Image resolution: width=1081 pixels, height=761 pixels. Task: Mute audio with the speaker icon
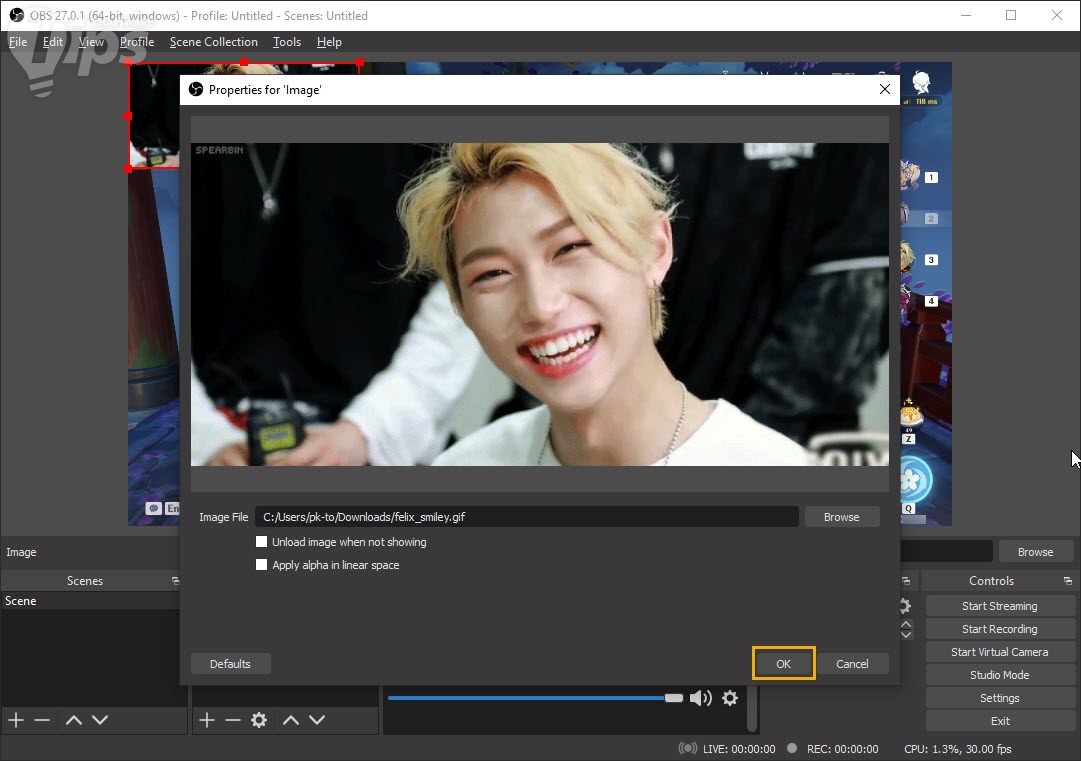[700, 698]
